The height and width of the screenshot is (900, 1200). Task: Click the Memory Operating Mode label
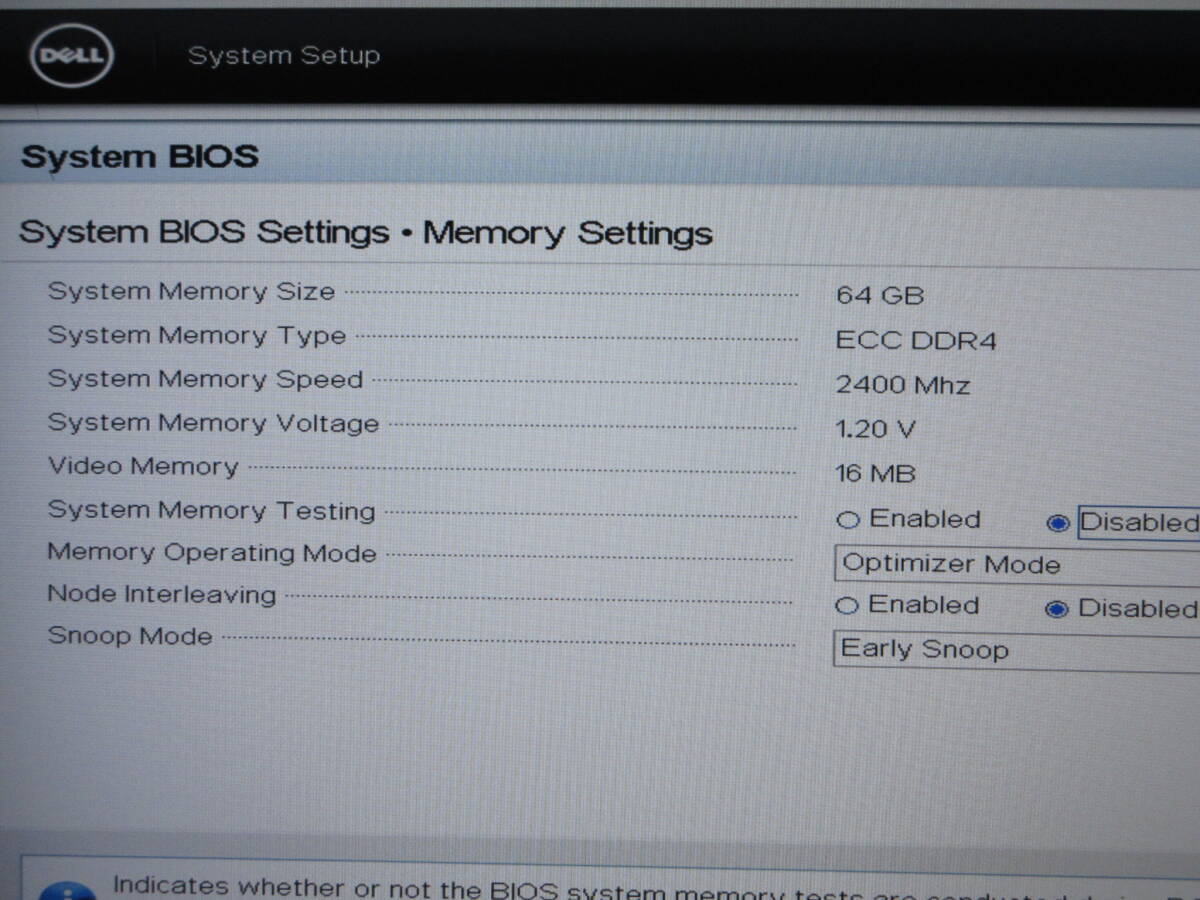coord(211,553)
